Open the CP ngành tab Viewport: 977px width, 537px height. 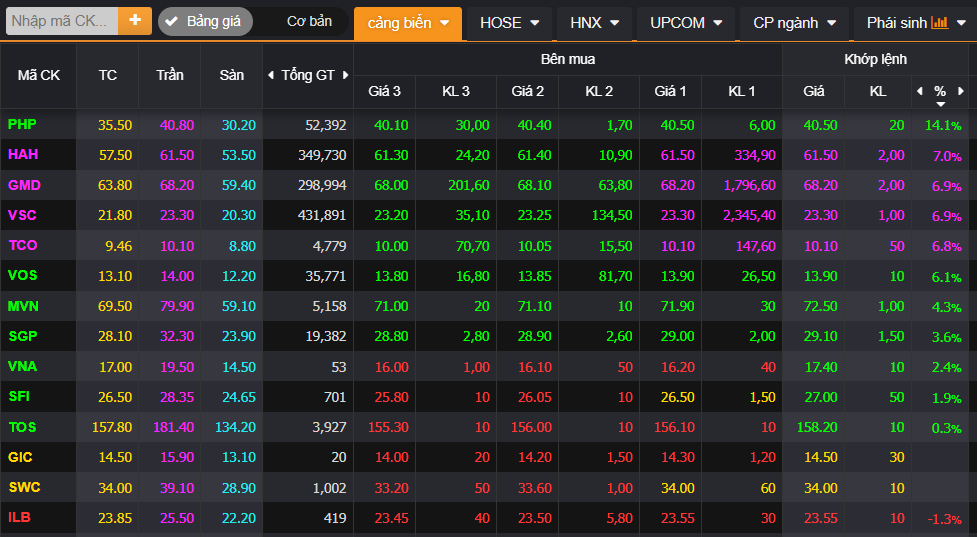pos(794,22)
